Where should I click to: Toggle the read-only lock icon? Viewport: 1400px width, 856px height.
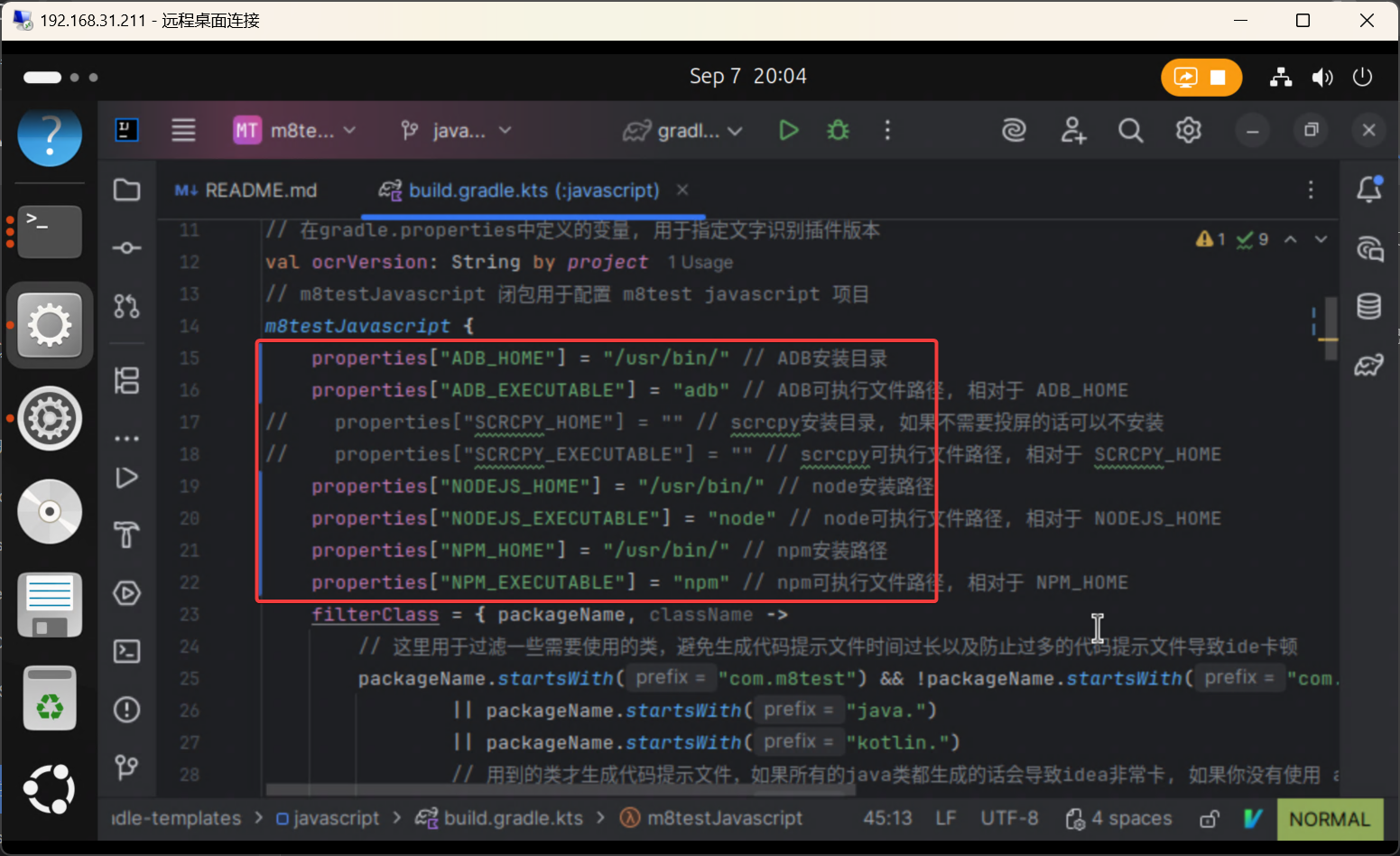[x=1209, y=819]
